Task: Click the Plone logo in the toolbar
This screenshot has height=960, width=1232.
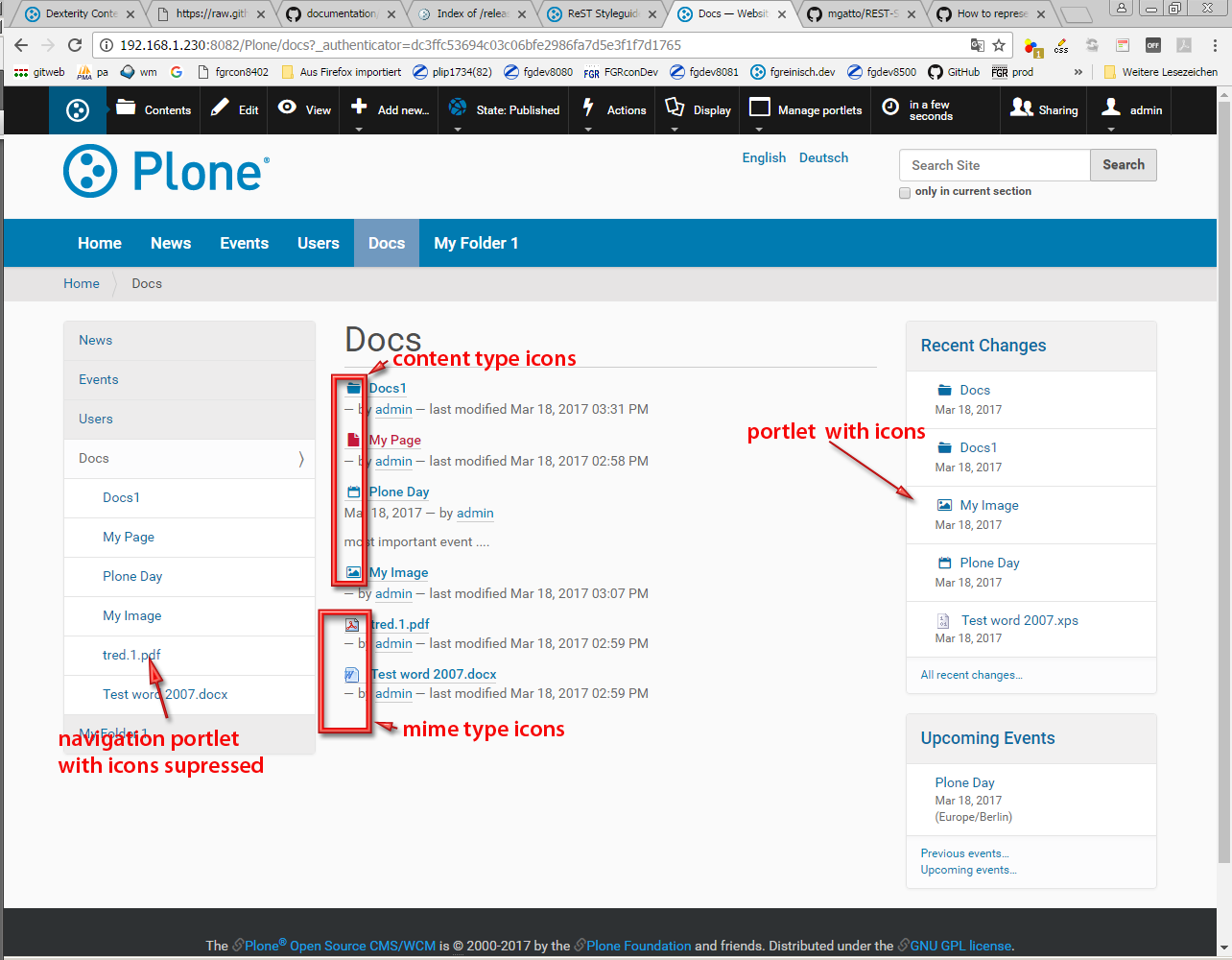Action: pyautogui.click(x=77, y=110)
